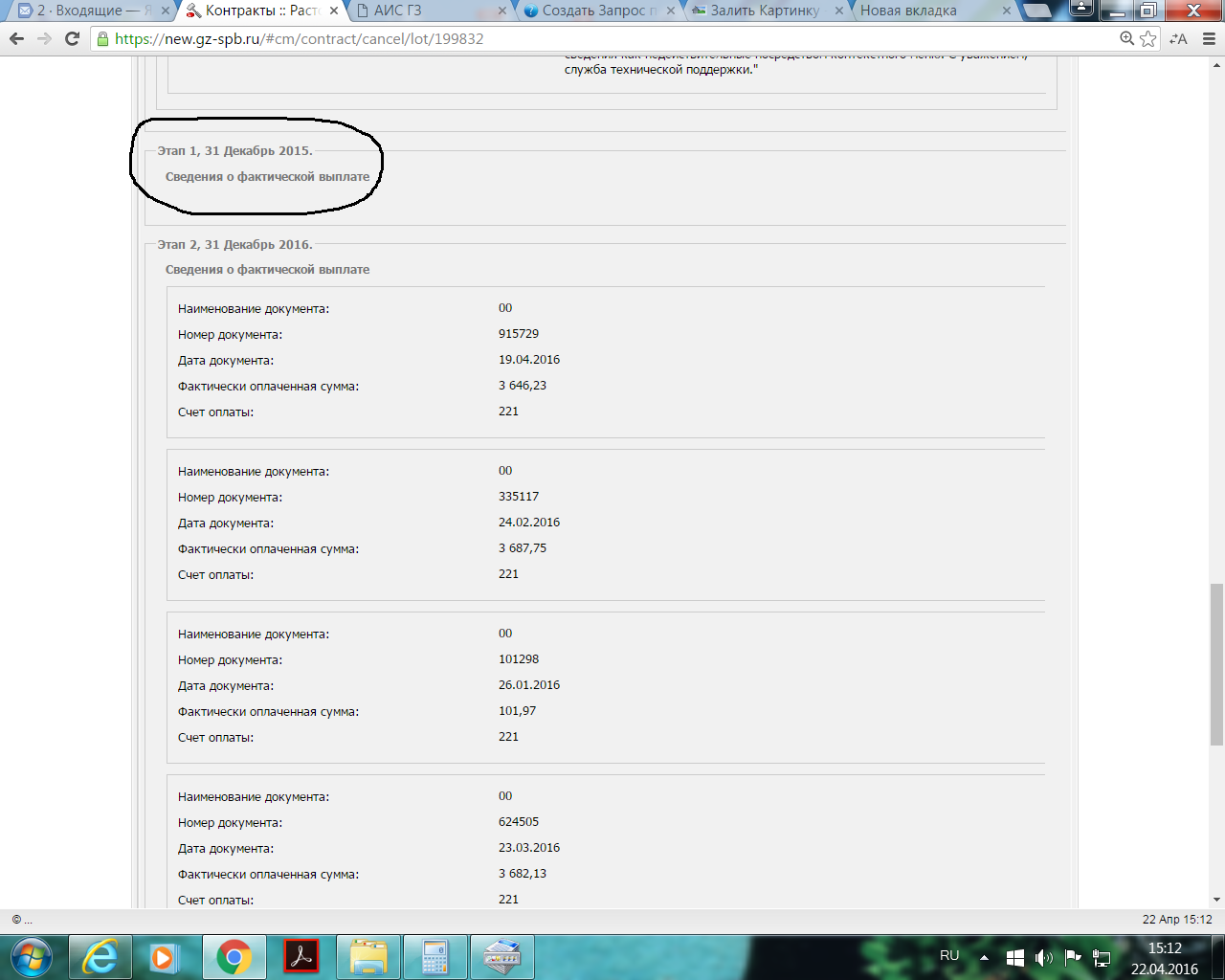Open Adobe Reader from the taskbar
Image resolution: width=1225 pixels, height=980 pixels.
[301, 957]
